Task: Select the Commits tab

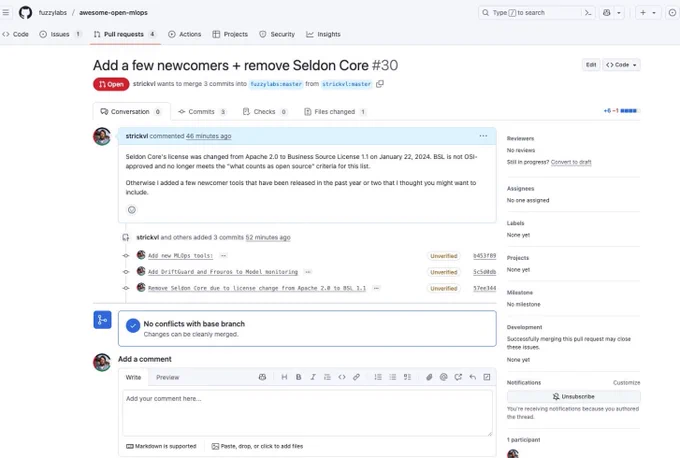Action: pos(202,111)
